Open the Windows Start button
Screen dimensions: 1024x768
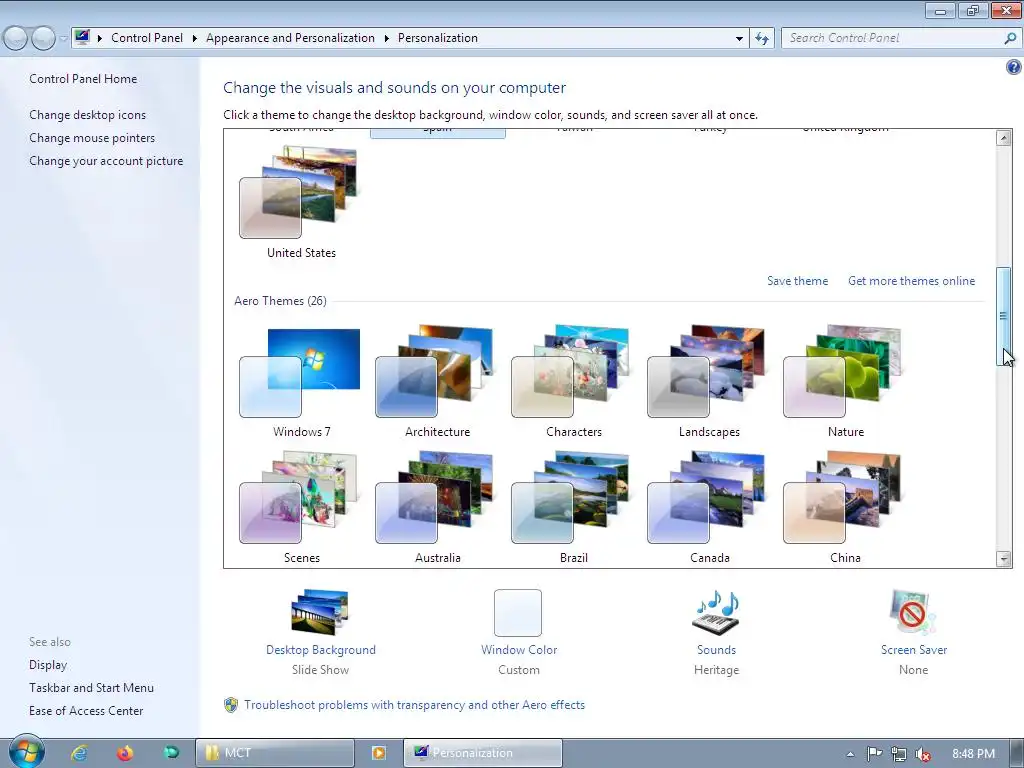coord(25,752)
